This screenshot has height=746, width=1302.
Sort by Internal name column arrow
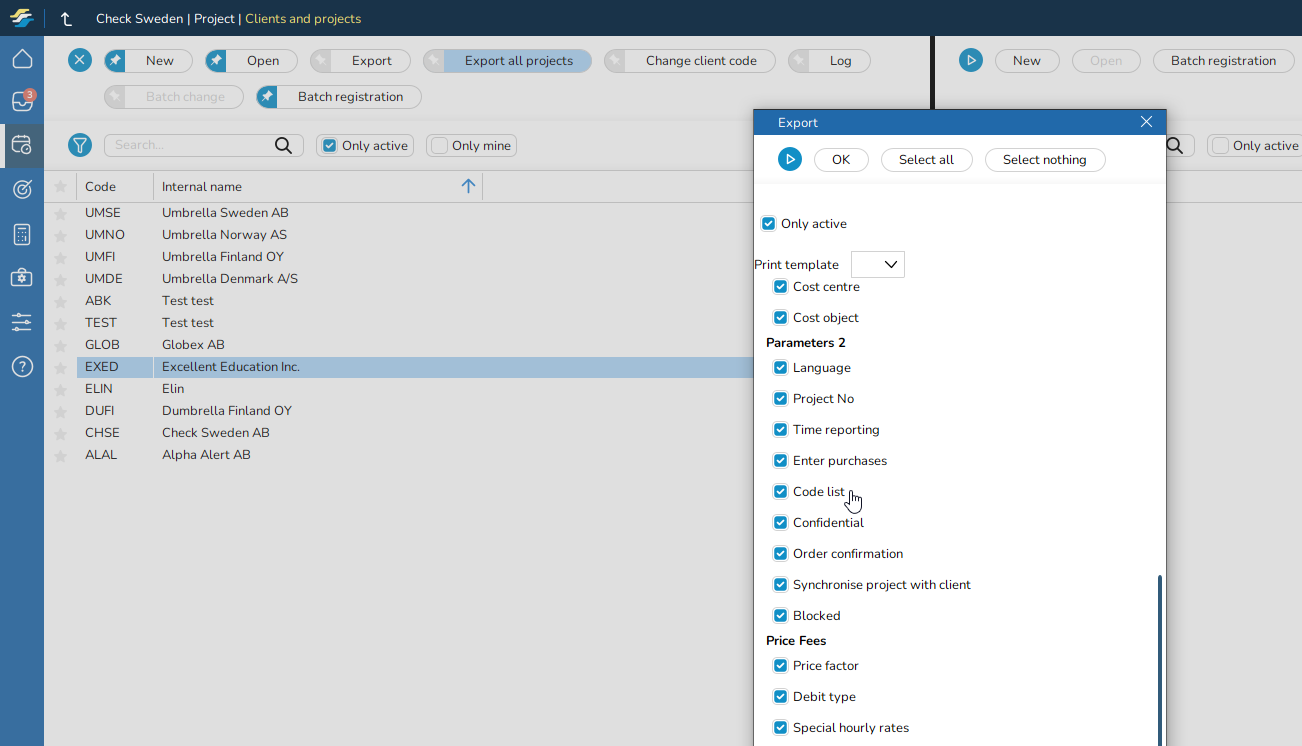[x=468, y=186]
